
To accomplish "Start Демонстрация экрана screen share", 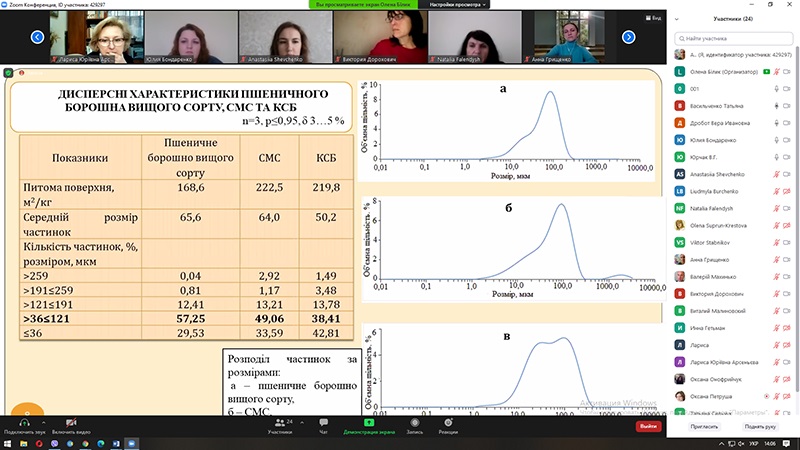I will coord(369,426).
